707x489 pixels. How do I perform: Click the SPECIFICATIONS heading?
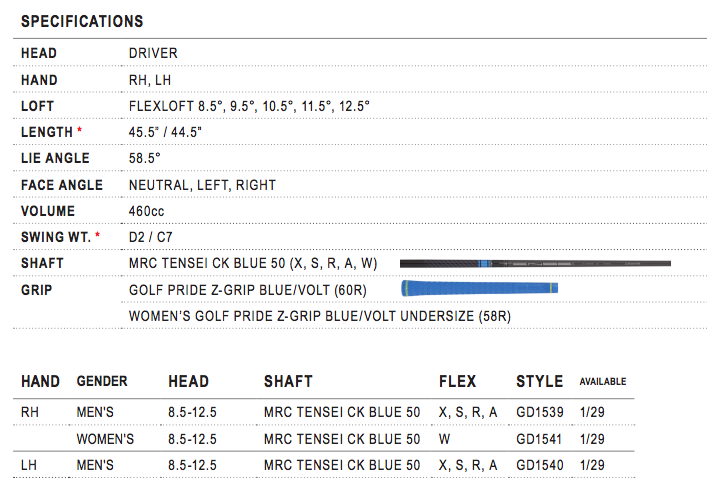click(x=82, y=21)
